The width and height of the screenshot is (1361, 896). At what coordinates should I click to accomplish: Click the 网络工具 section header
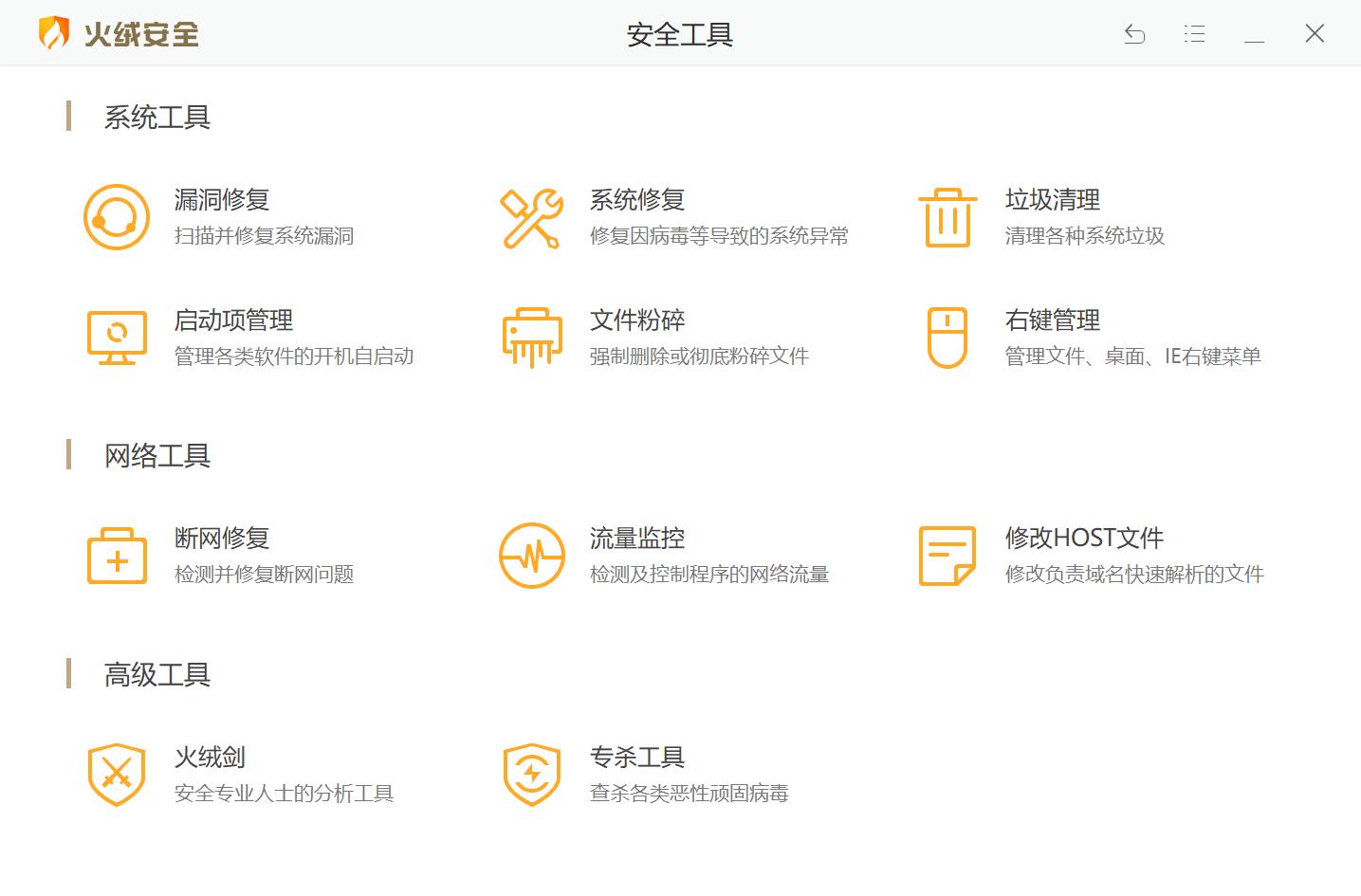point(156,456)
